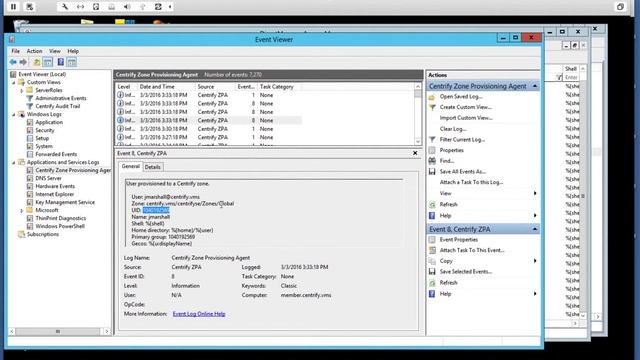Select the Application log

pyautogui.click(x=49, y=122)
